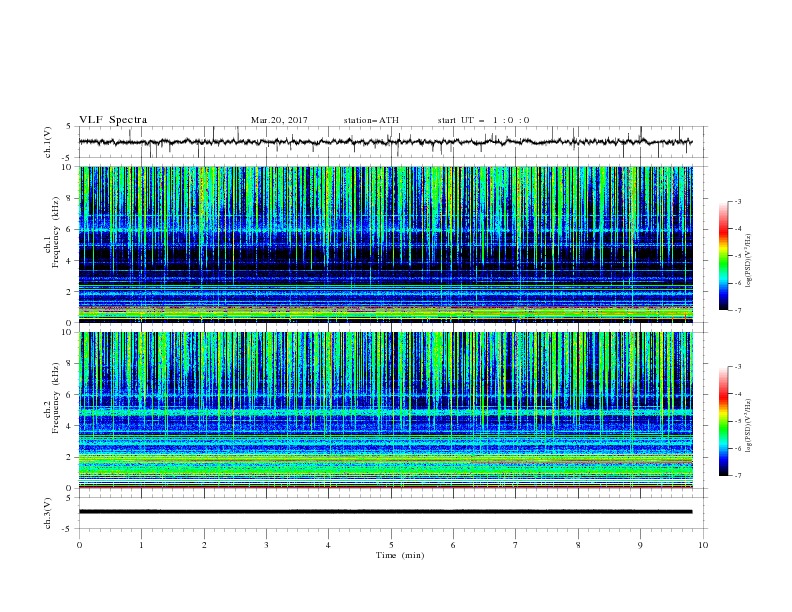The image size is (792, 612).
Task: Click time axis tick label "9"
Action: coord(640,545)
